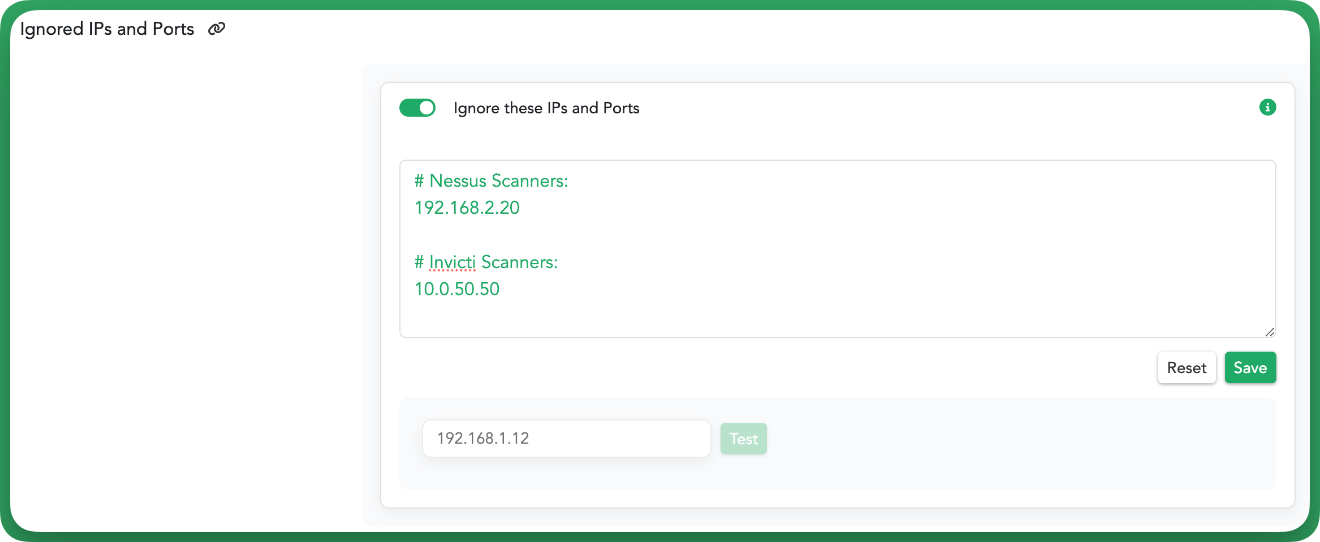Click the blank line between scanner entries
This screenshot has height=542, width=1320.
coord(838,235)
